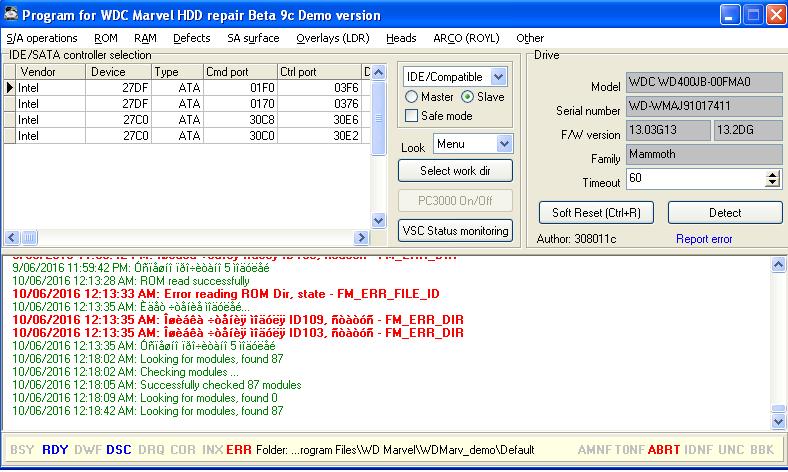Select controller row with Cmd port 30C8
788x472 pixels.
pyautogui.click(x=187, y=120)
